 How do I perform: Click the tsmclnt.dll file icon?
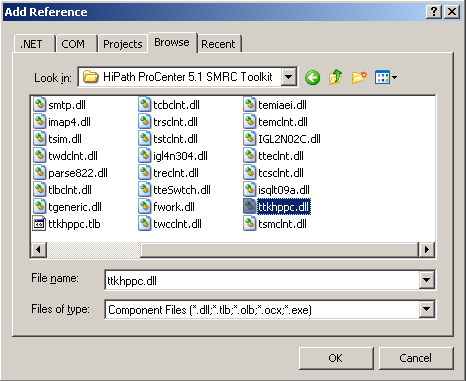click(249, 223)
